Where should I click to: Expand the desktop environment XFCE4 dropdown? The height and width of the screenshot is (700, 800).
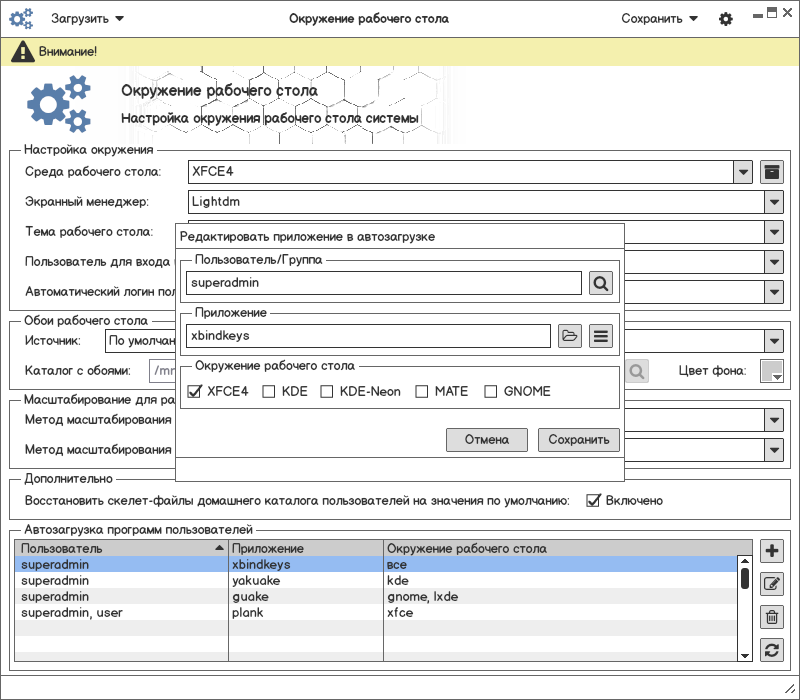pos(743,172)
